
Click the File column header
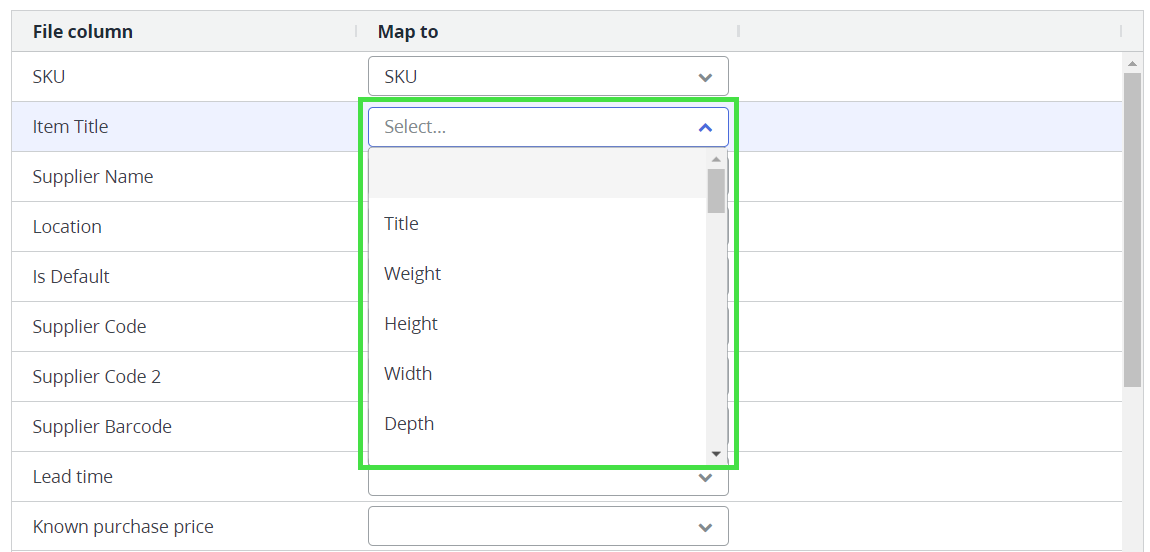tap(83, 32)
